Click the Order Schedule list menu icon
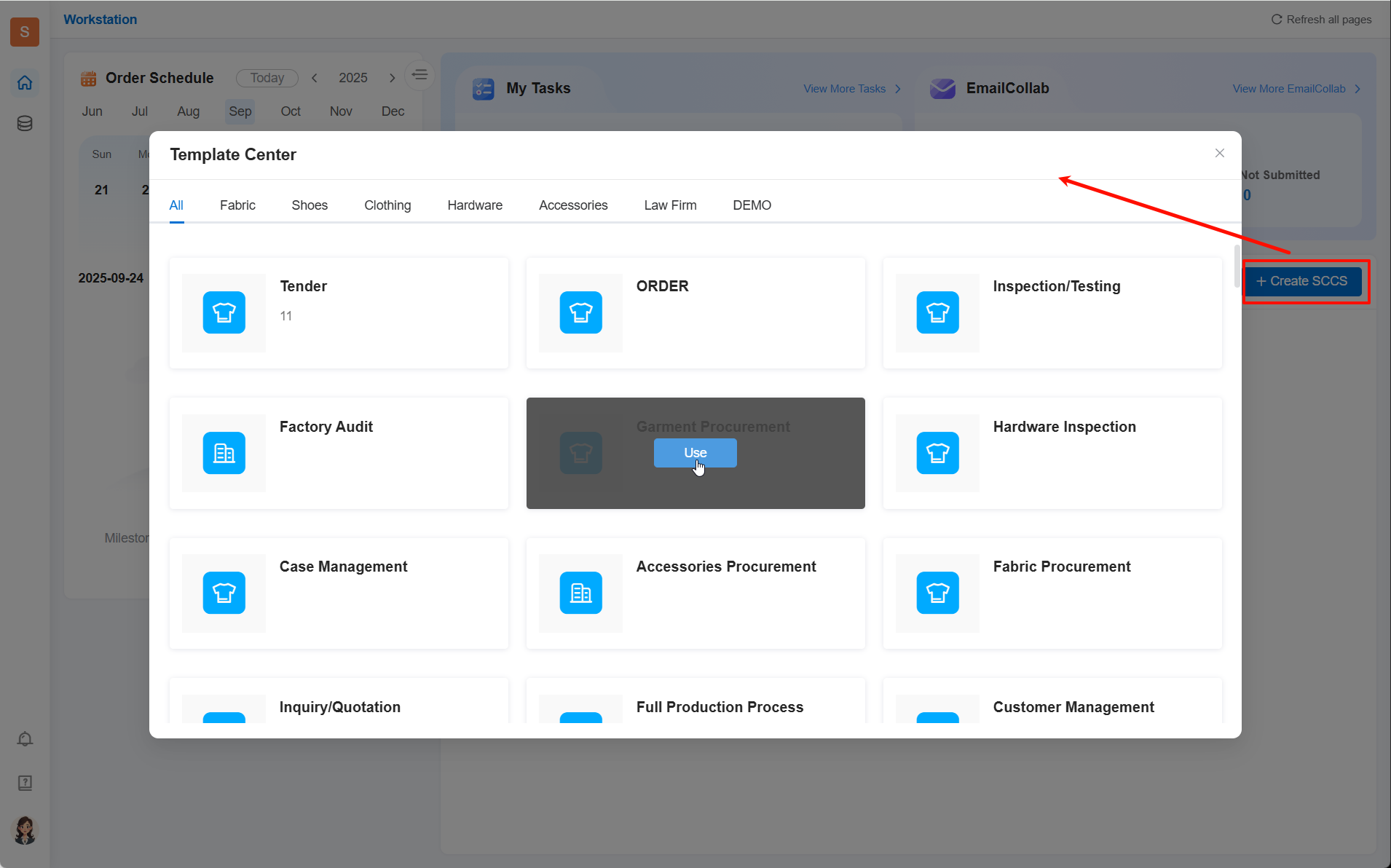This screenshot has height=868, width=1391. tap(419, 75)
